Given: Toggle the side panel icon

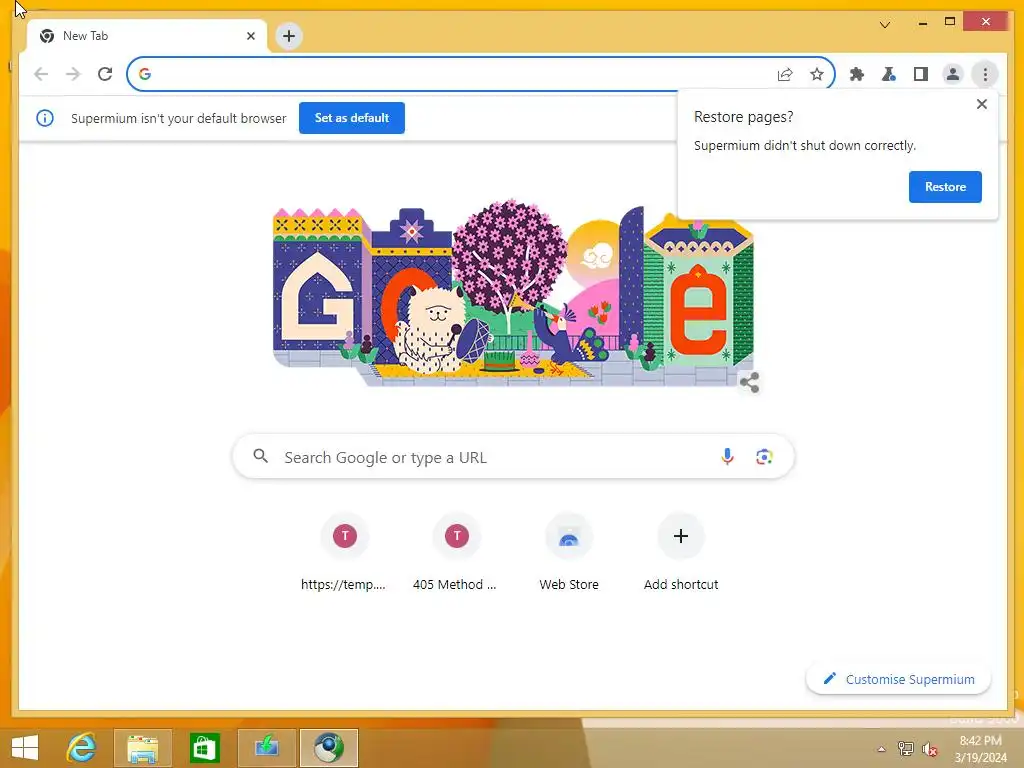Looking at the screenshot, I should coord(921,74).
